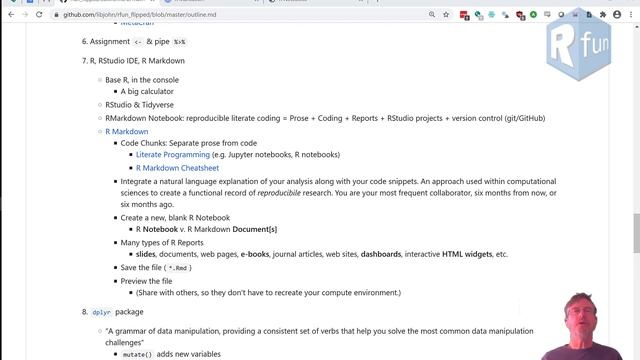Open the Extensions puzzle piece menu
The height and width of the screenshot is (360, 640).
603,15
